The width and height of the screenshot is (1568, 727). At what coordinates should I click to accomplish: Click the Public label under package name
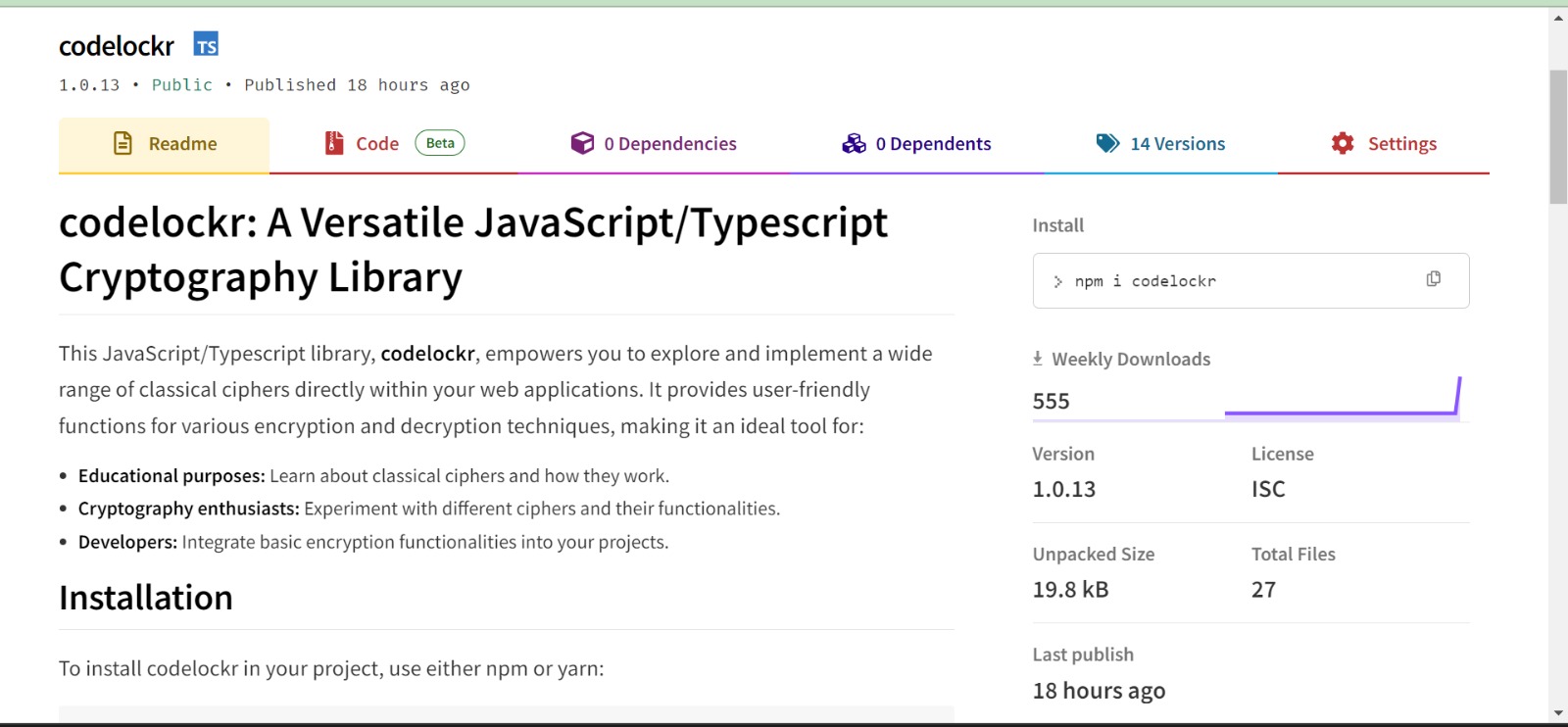[182, 85]
